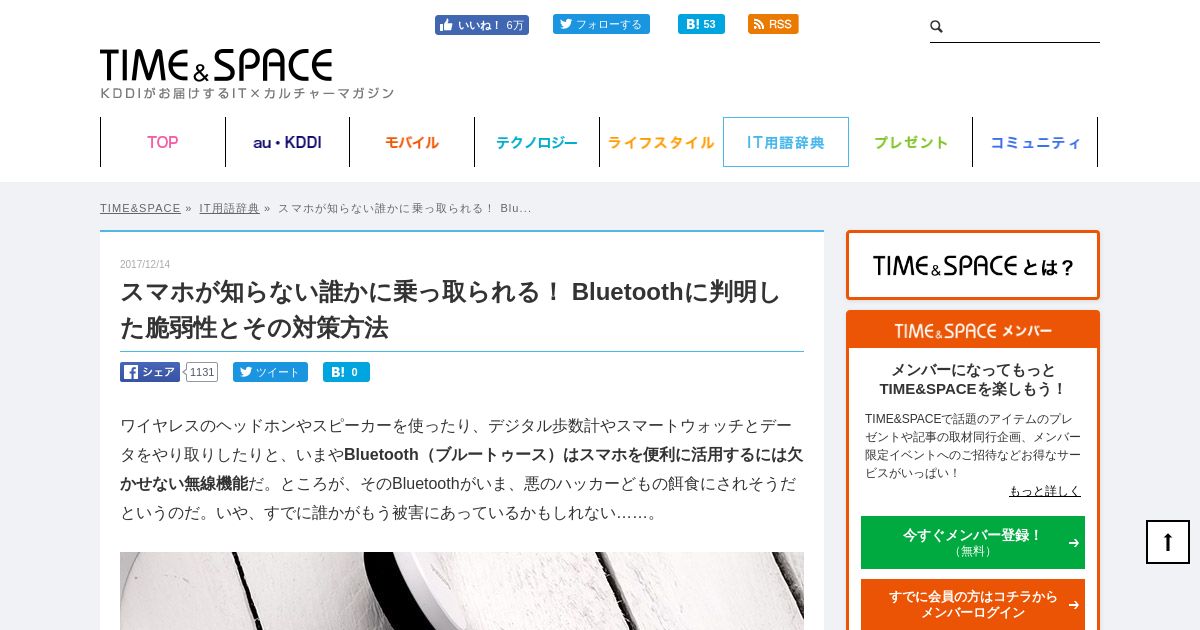Click the Hatena bookmark button showing 53

tap(701, 24)
